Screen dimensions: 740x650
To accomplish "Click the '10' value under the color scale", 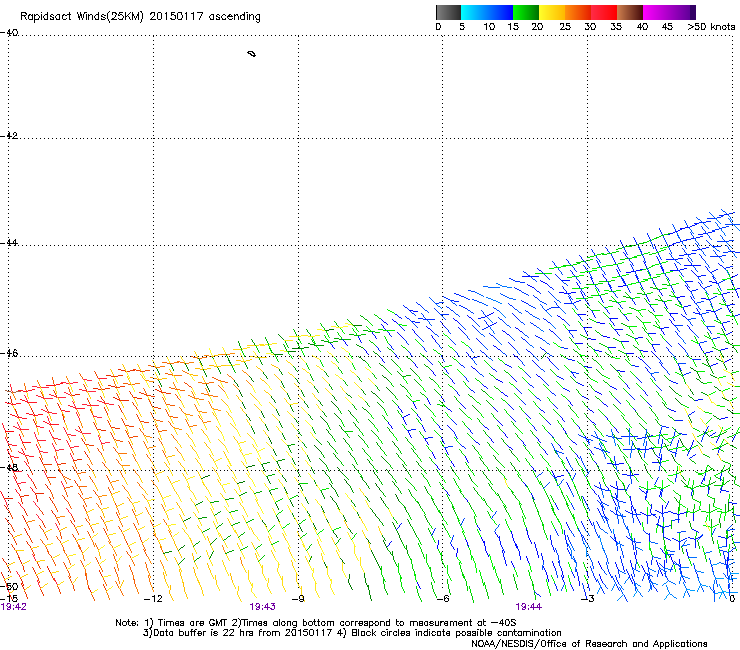I will coord(489,27).
